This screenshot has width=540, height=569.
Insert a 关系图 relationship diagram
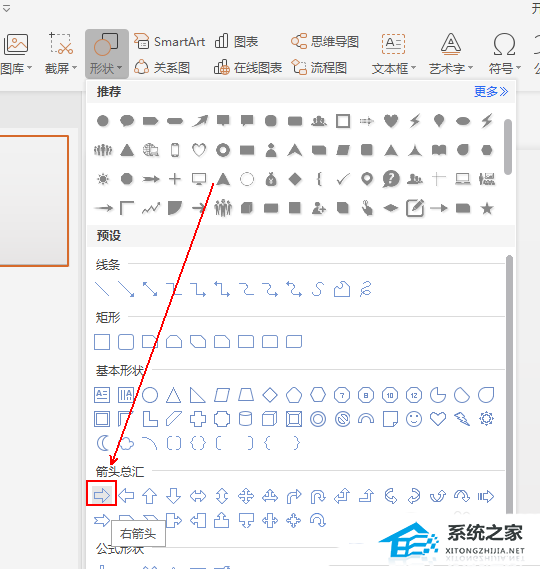pyautogui.click(x=162, y=67)
